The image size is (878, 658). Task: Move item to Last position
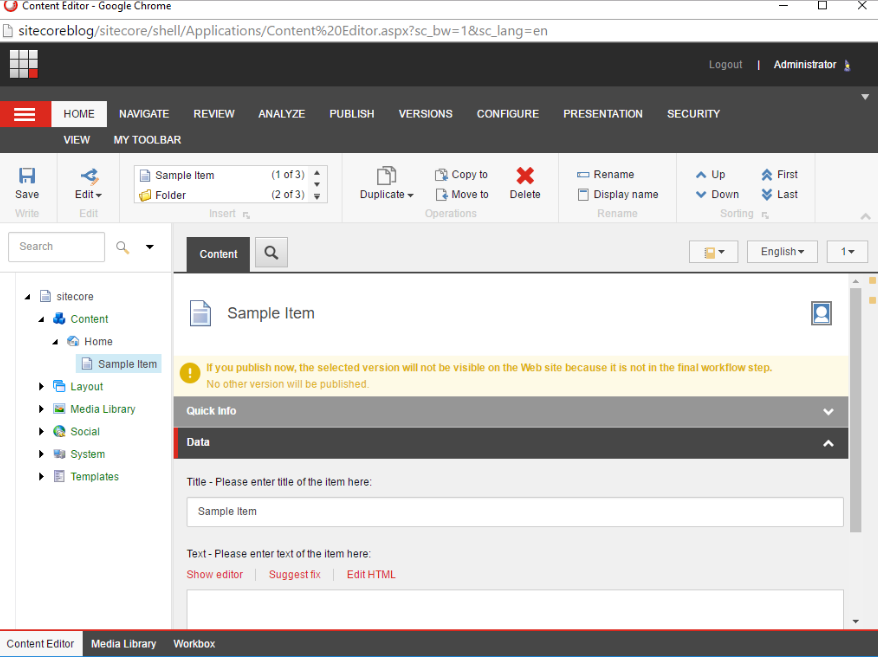click(779, 194)
